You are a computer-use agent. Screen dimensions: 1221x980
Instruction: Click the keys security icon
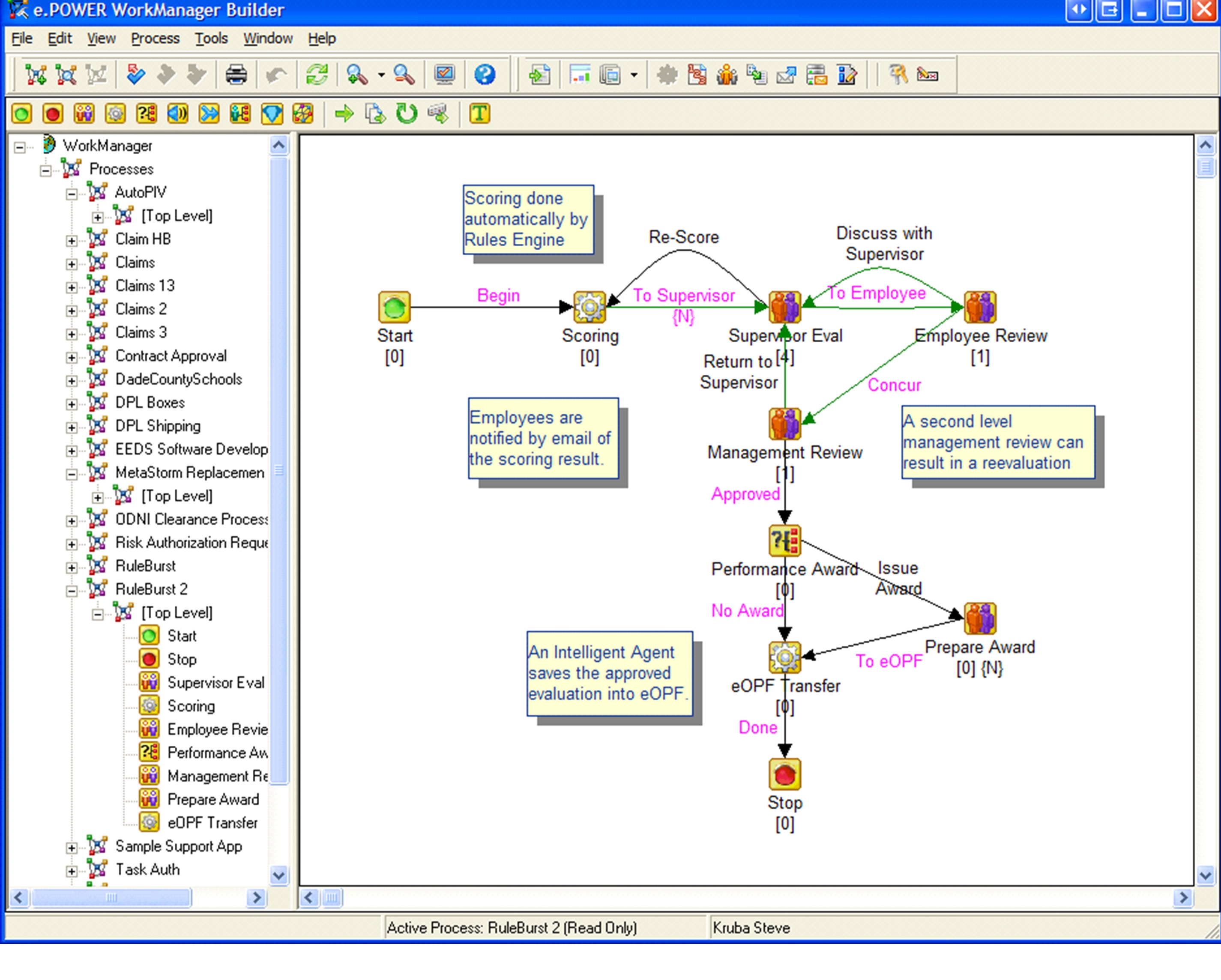(898, 75)
